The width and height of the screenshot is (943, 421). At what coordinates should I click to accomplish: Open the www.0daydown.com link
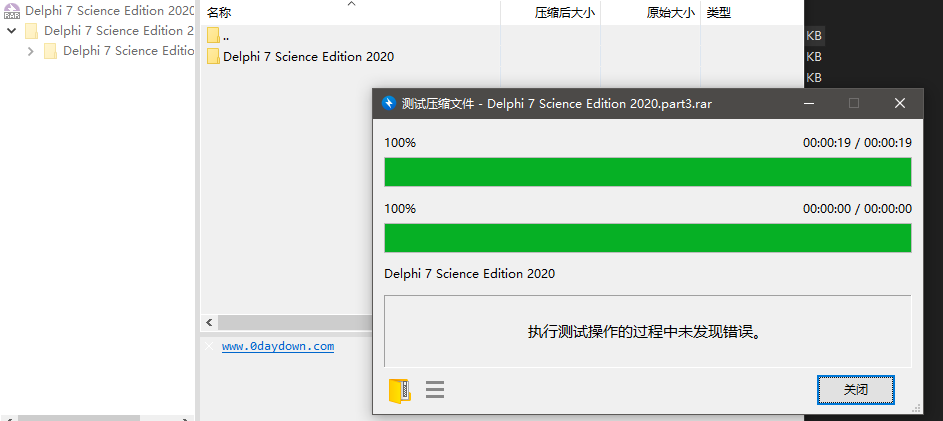tap(278, 346)
